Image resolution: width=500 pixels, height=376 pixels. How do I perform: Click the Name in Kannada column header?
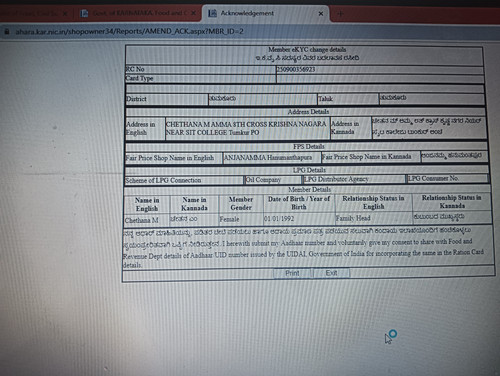(x=194, y=204)
